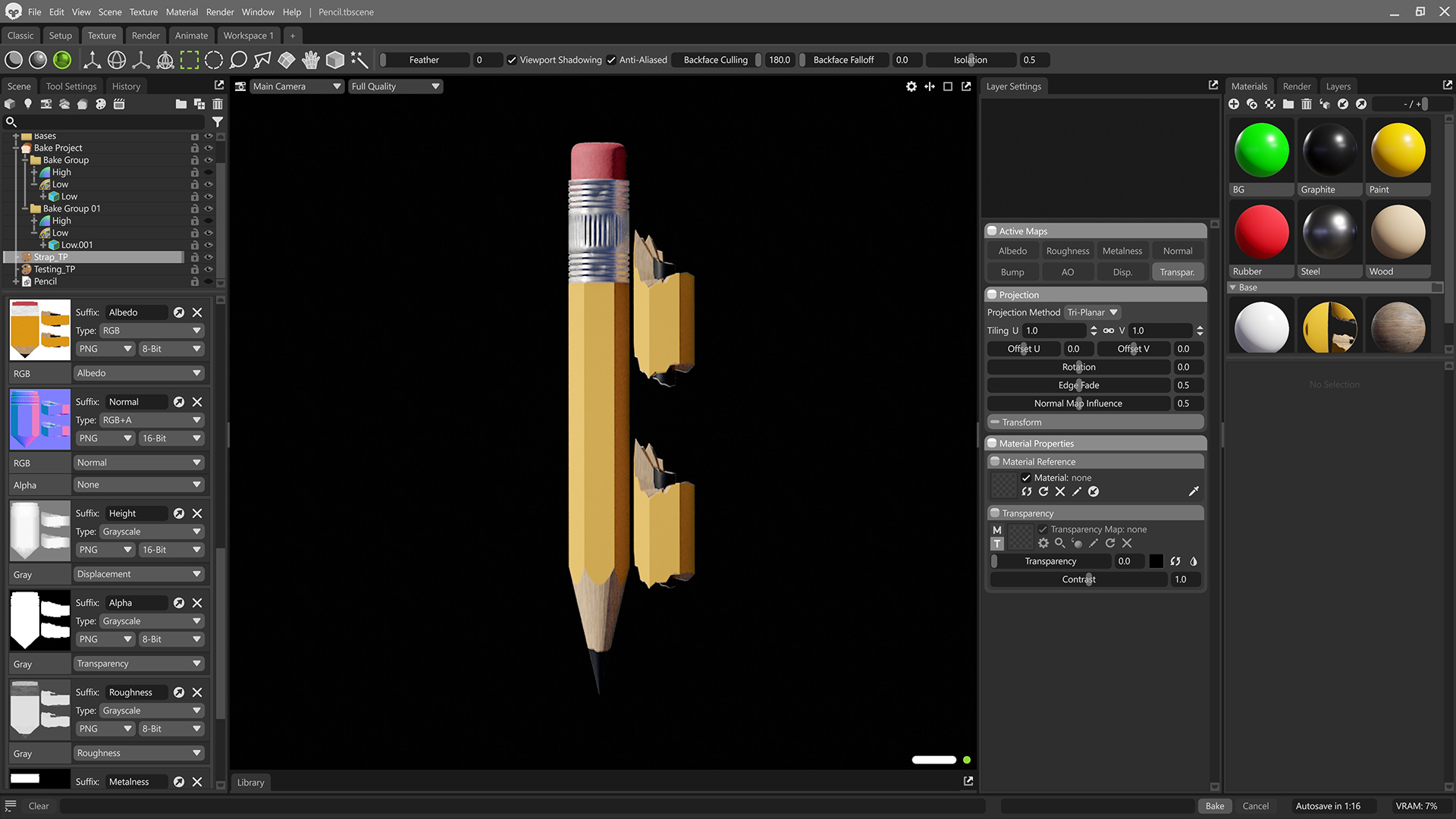The width and height of the screenshot is (1456, 819).
Task: Switch to the Tool Settings tab
Action: click(71, 86)
